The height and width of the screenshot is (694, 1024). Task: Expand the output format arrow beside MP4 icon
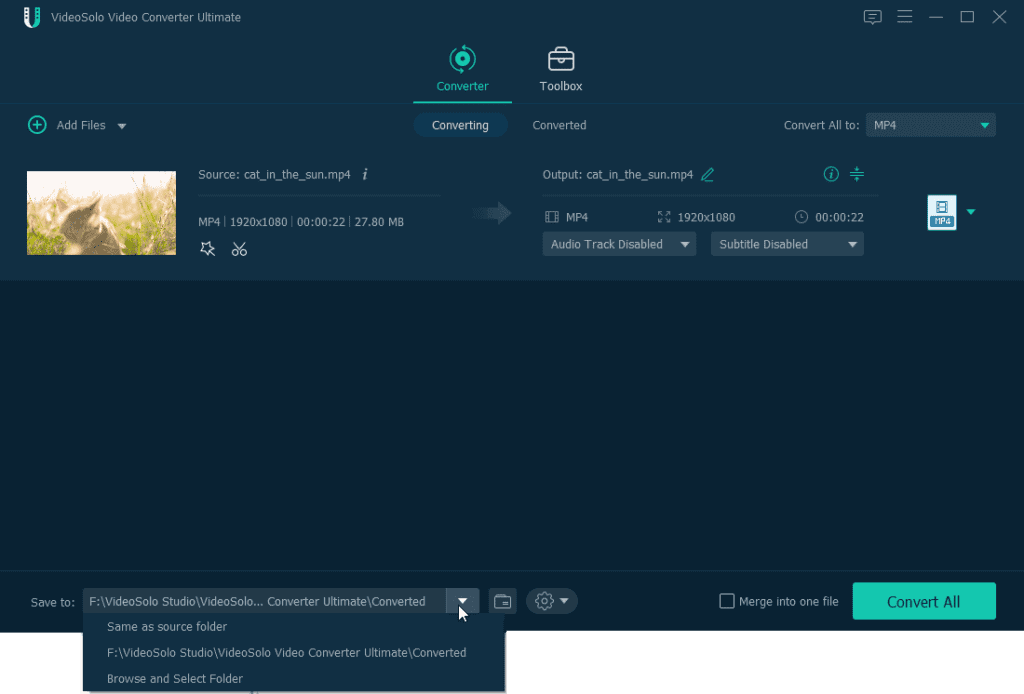971,212
